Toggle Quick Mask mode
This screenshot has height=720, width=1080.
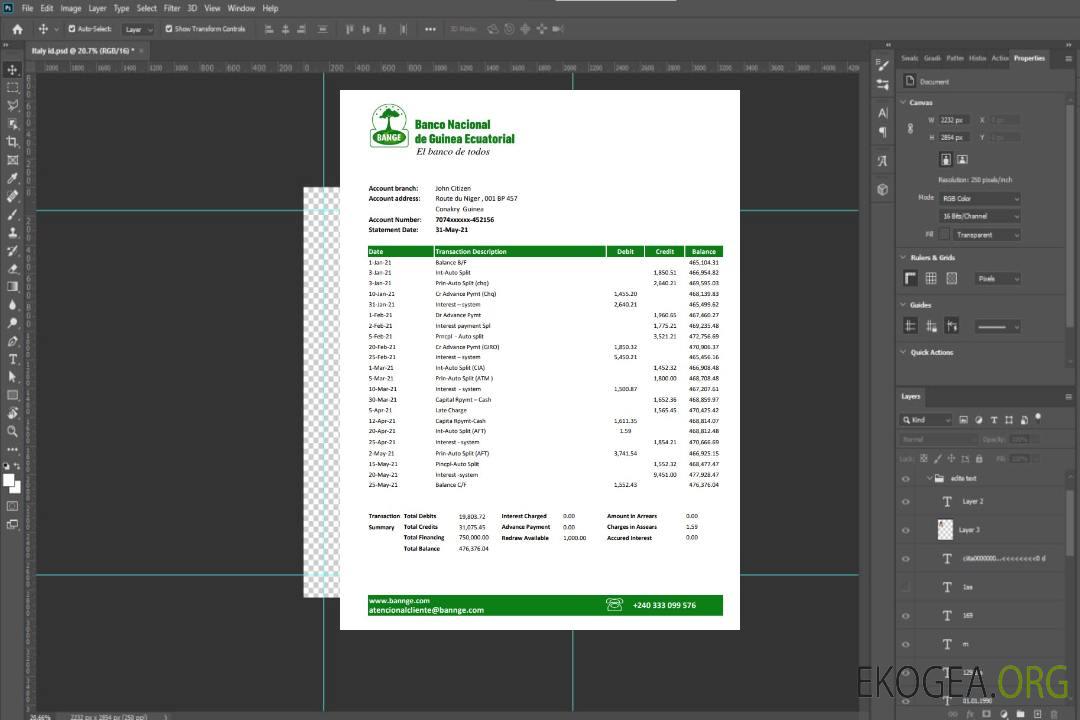tap(12, 506)
